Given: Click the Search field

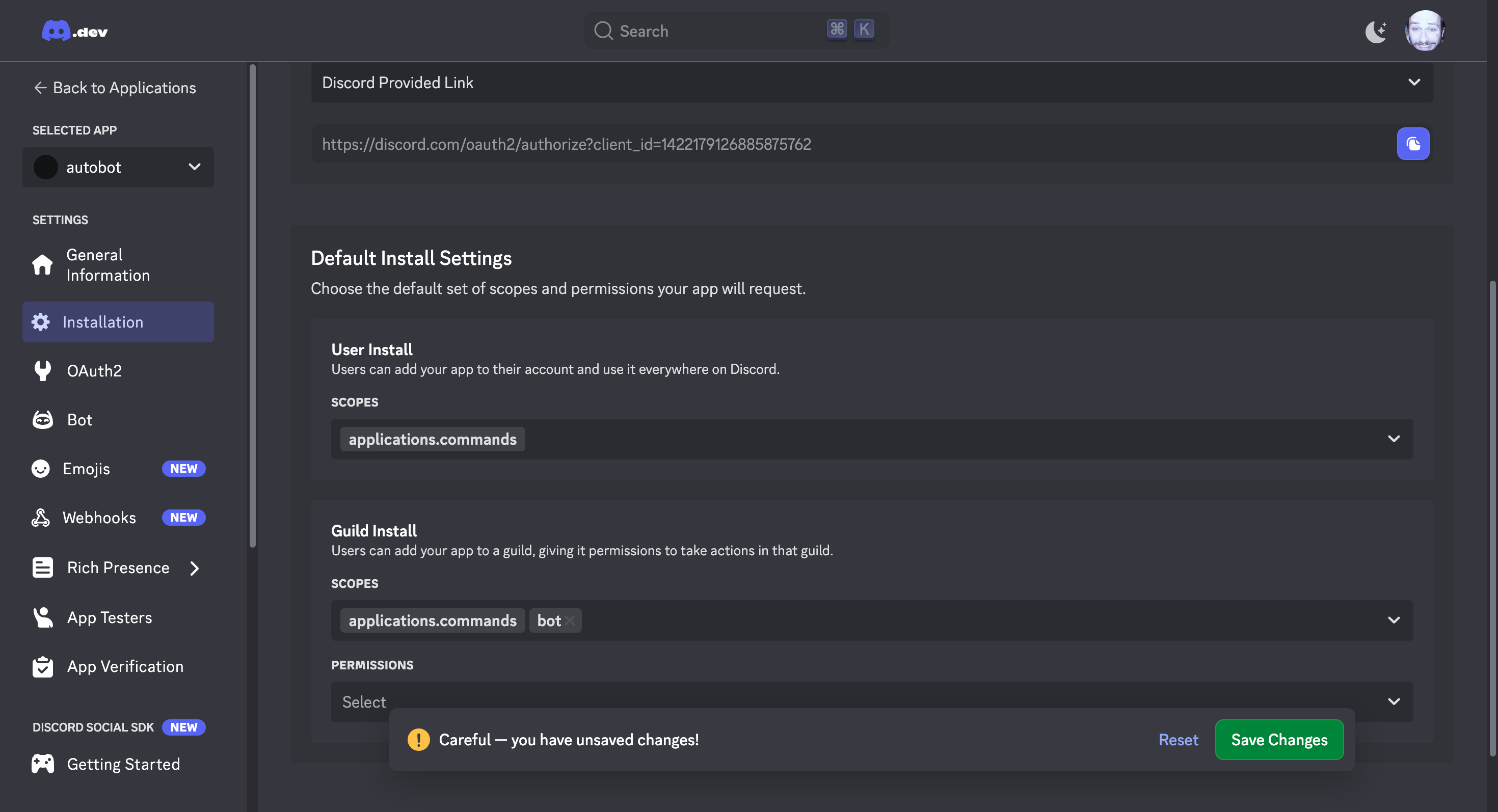Looking at the screenshot, I should point(736,31).
